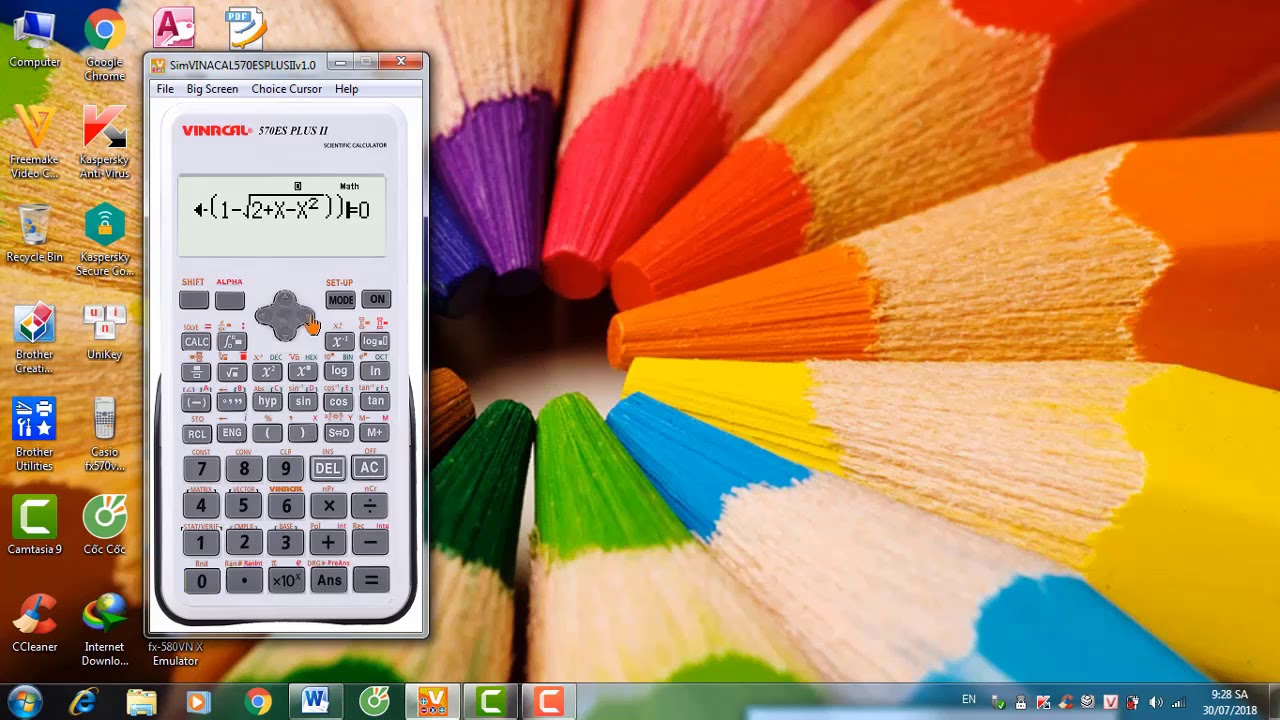Tap the digit 5 key
This screenshot has height=720, width=1280.
[243, 506]
